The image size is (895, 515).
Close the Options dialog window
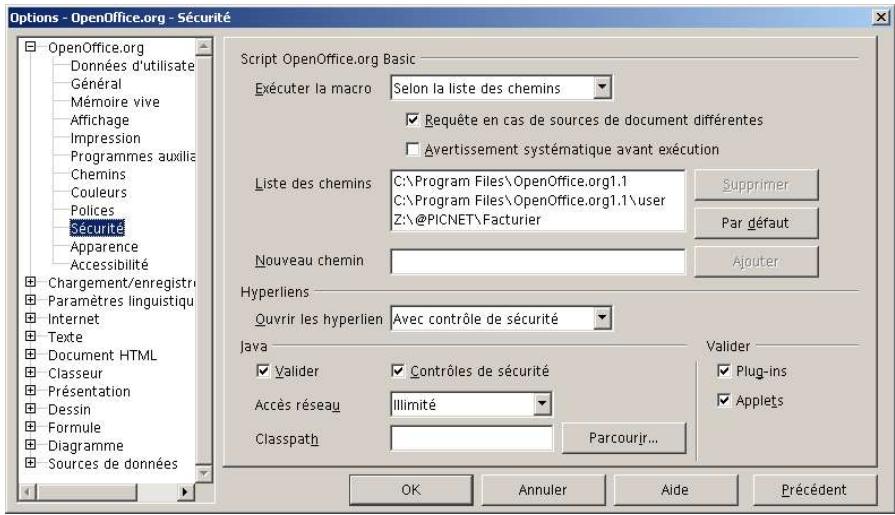881,18
